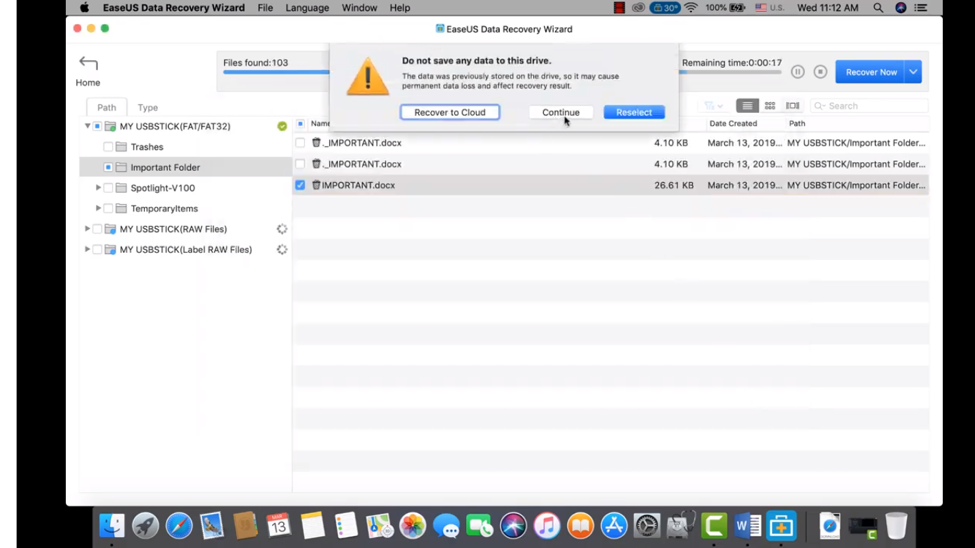Open the Recover Now dropdown arrow
Screen dimensions: 975x548
tap(913, 72)
